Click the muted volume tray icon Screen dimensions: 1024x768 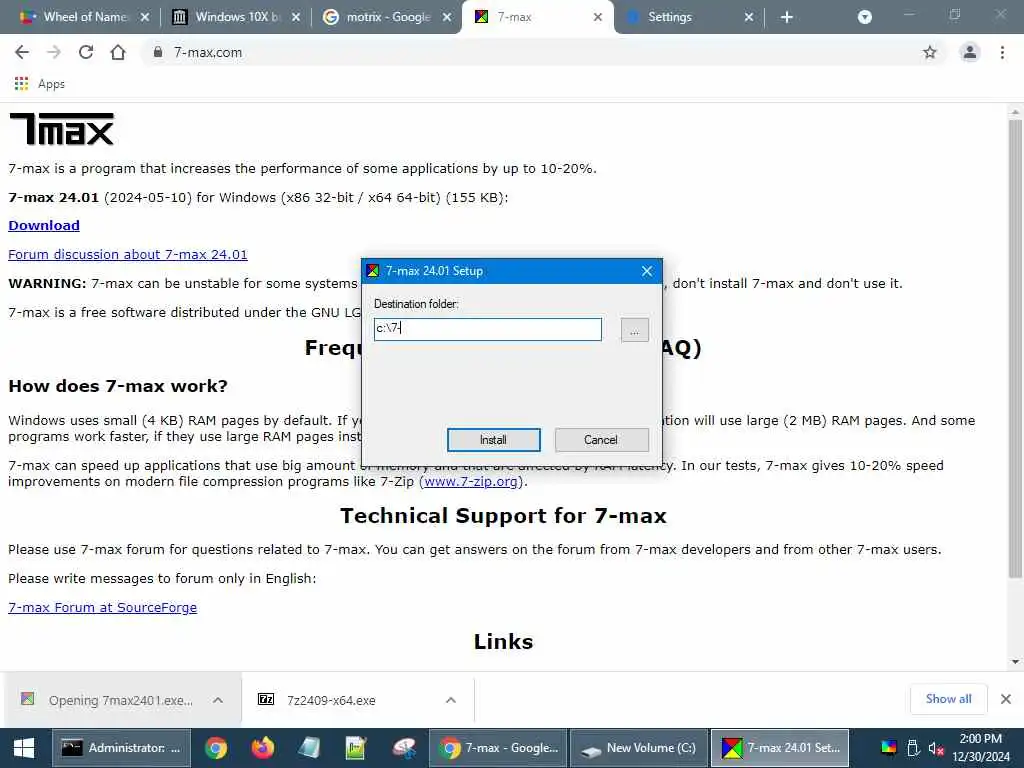936,748
